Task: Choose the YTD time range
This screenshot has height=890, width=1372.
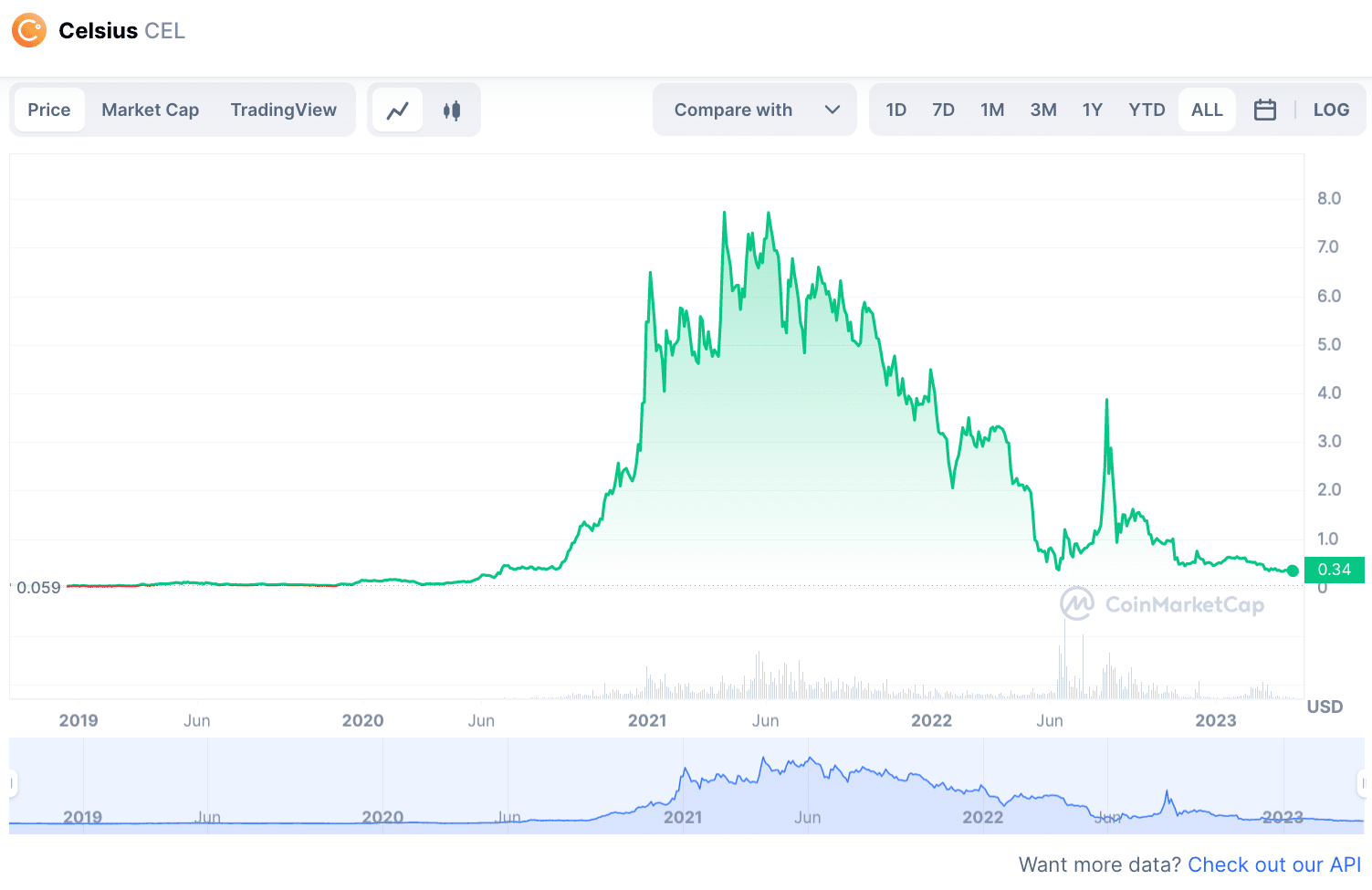Action: pyautogui.click(x=1147, y=110)
